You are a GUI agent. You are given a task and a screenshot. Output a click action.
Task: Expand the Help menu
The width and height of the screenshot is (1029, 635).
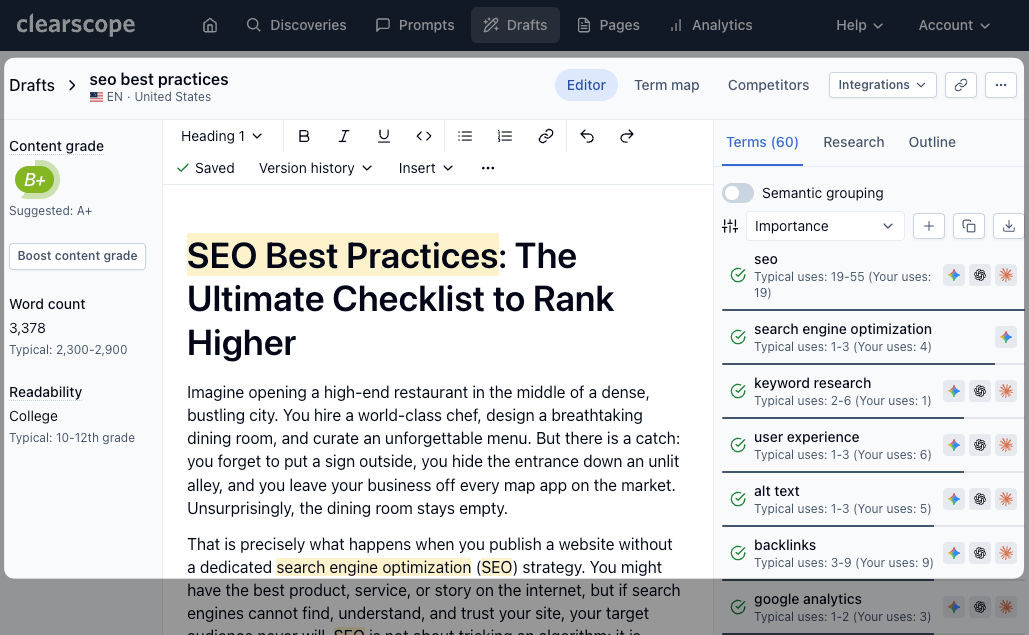pos(859,25)
